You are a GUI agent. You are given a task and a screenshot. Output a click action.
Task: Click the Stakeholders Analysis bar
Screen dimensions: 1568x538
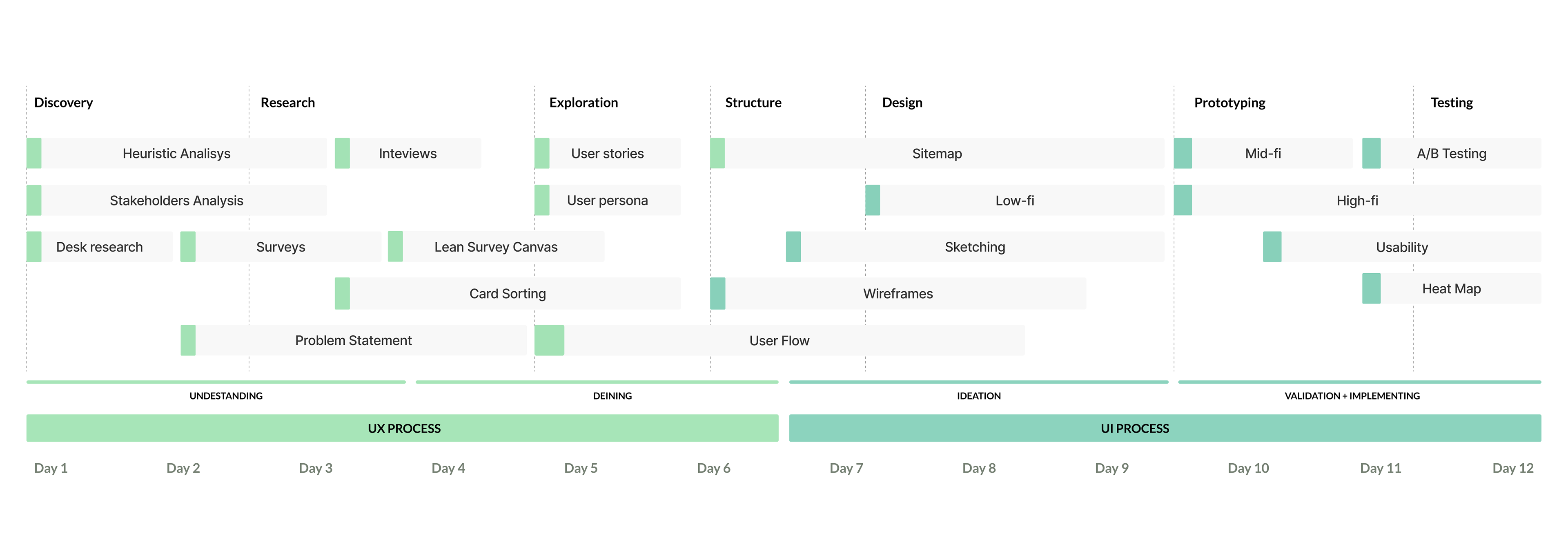pos(176,201)
